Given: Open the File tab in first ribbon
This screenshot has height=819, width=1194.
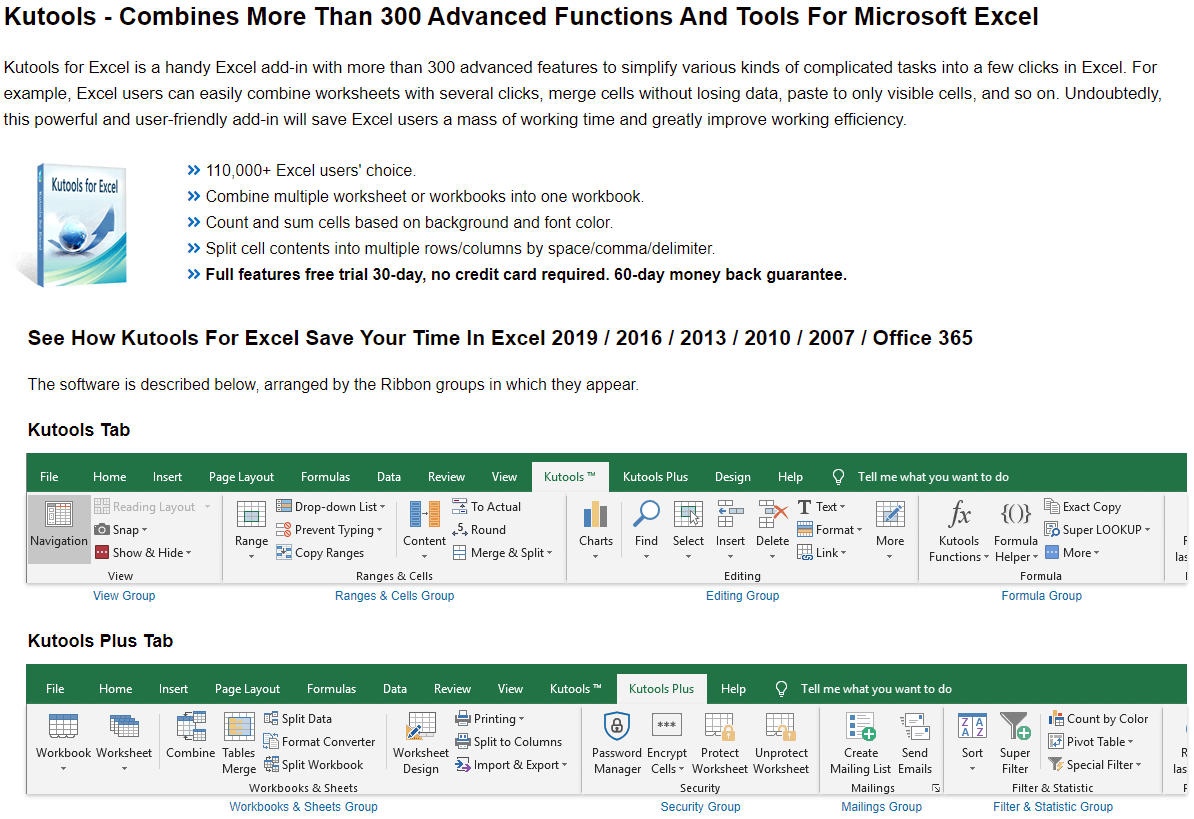Looking at the screenshot, I should point(49,477).
